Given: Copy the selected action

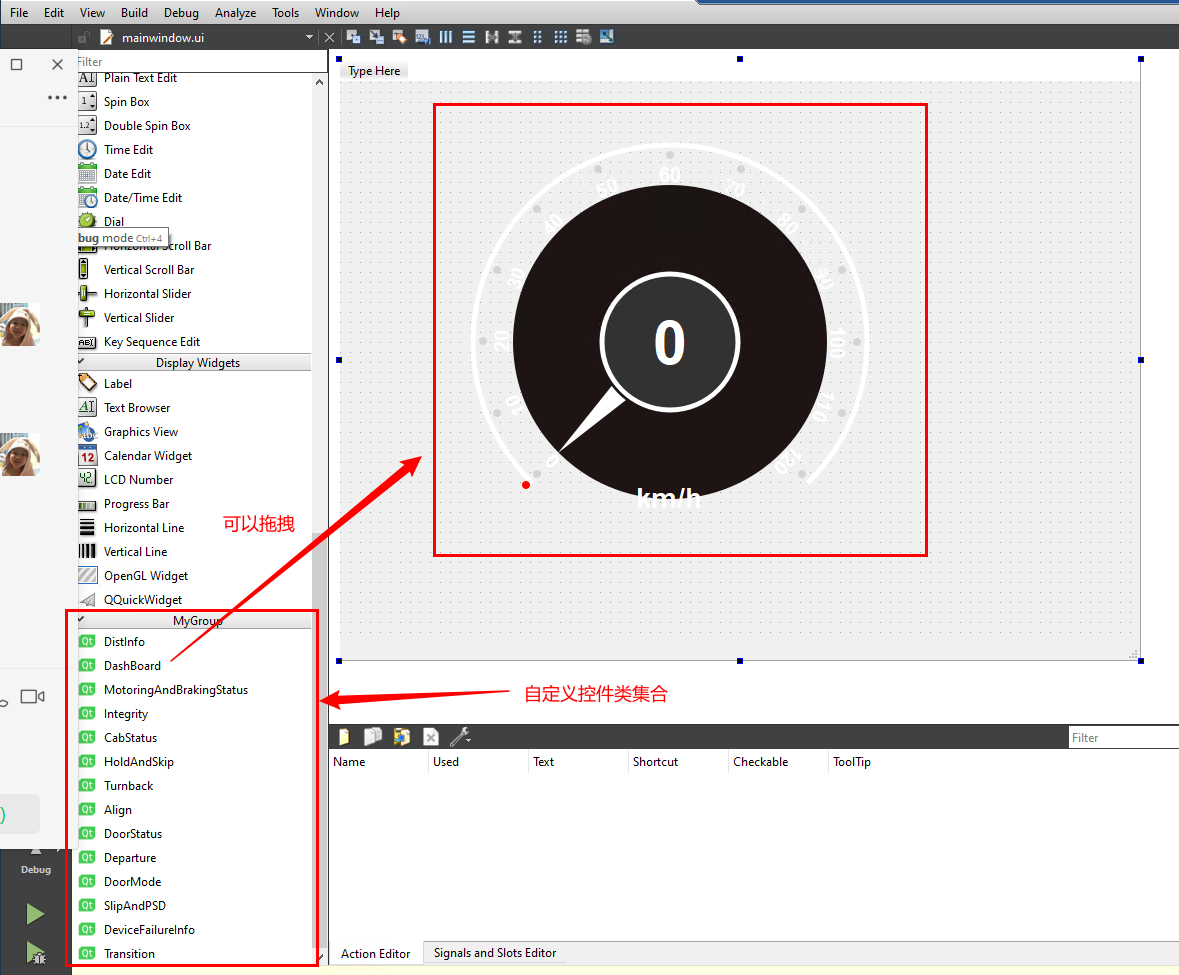Looking at the screenshot, I should coord(373,737).
